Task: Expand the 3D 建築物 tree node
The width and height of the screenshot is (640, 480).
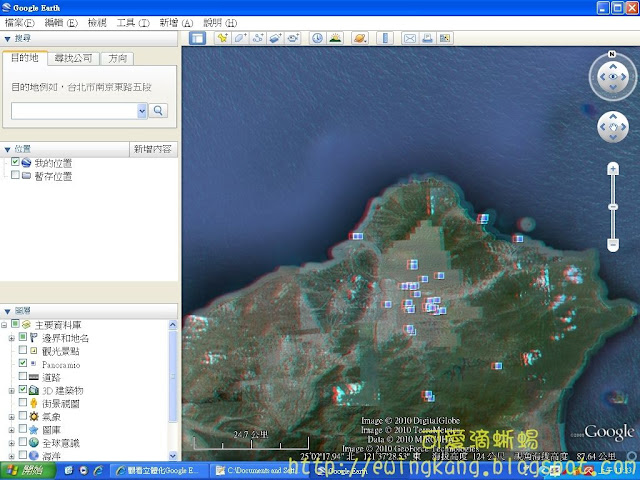Action: tap(11, 391)
